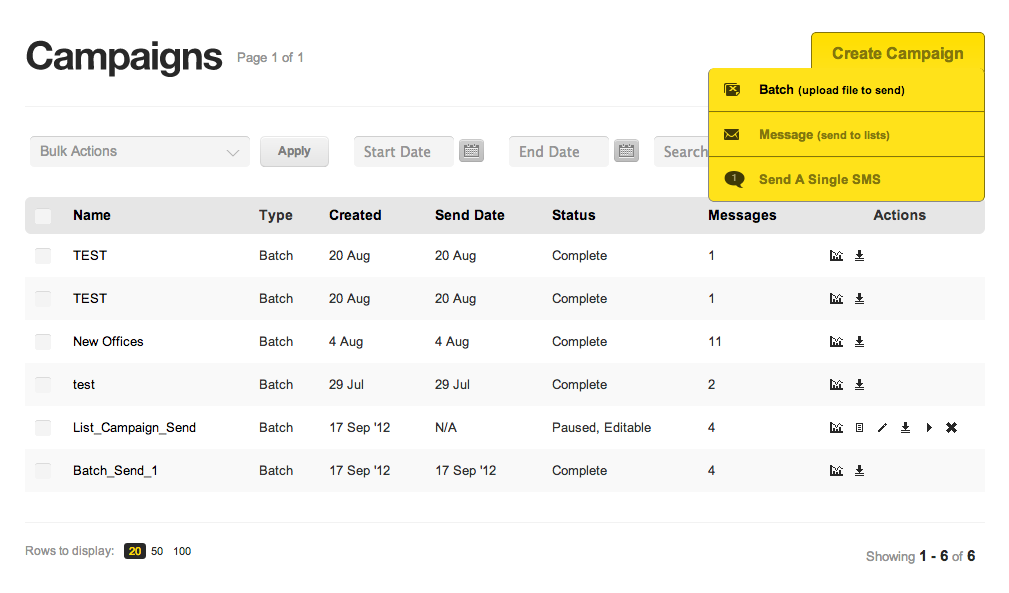
Task: Select Send A Single SMS menu item
Action: coord(846,179)
